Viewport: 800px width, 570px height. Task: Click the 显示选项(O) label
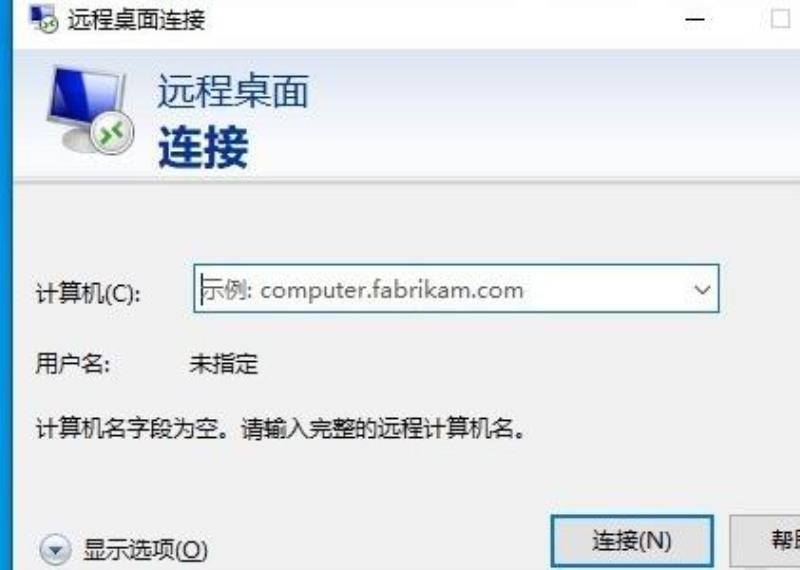coord(145,550)
